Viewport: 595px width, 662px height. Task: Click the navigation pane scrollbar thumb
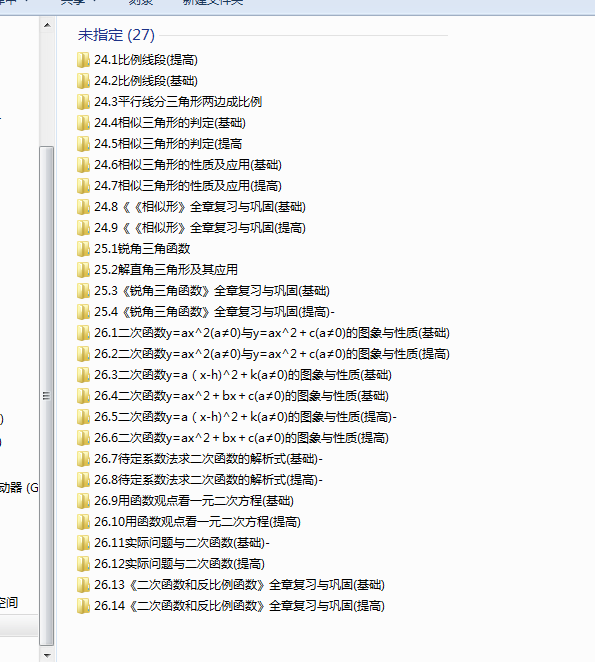[47, 396]
